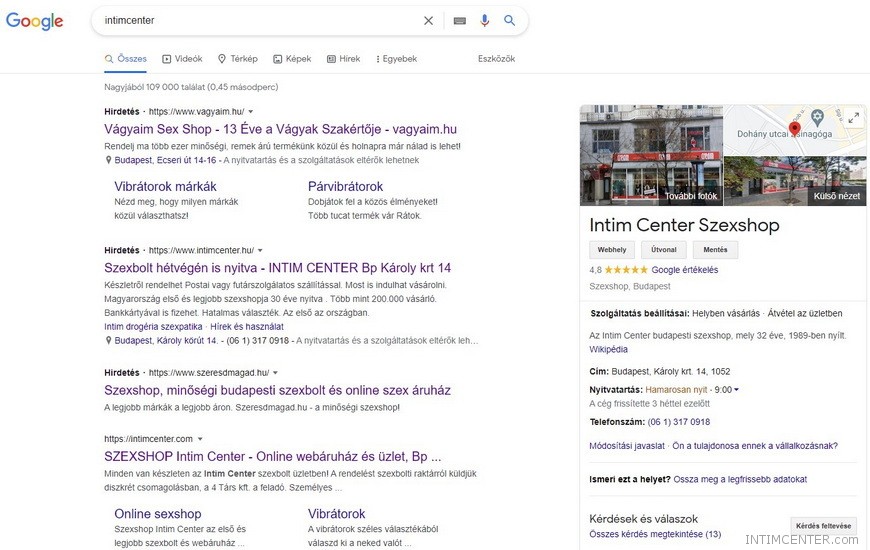Viewport: 870px width, 550px height.
Task: Open dropdown arrow beside vagyaim.hu ad URL
Action: pos(251,111)
